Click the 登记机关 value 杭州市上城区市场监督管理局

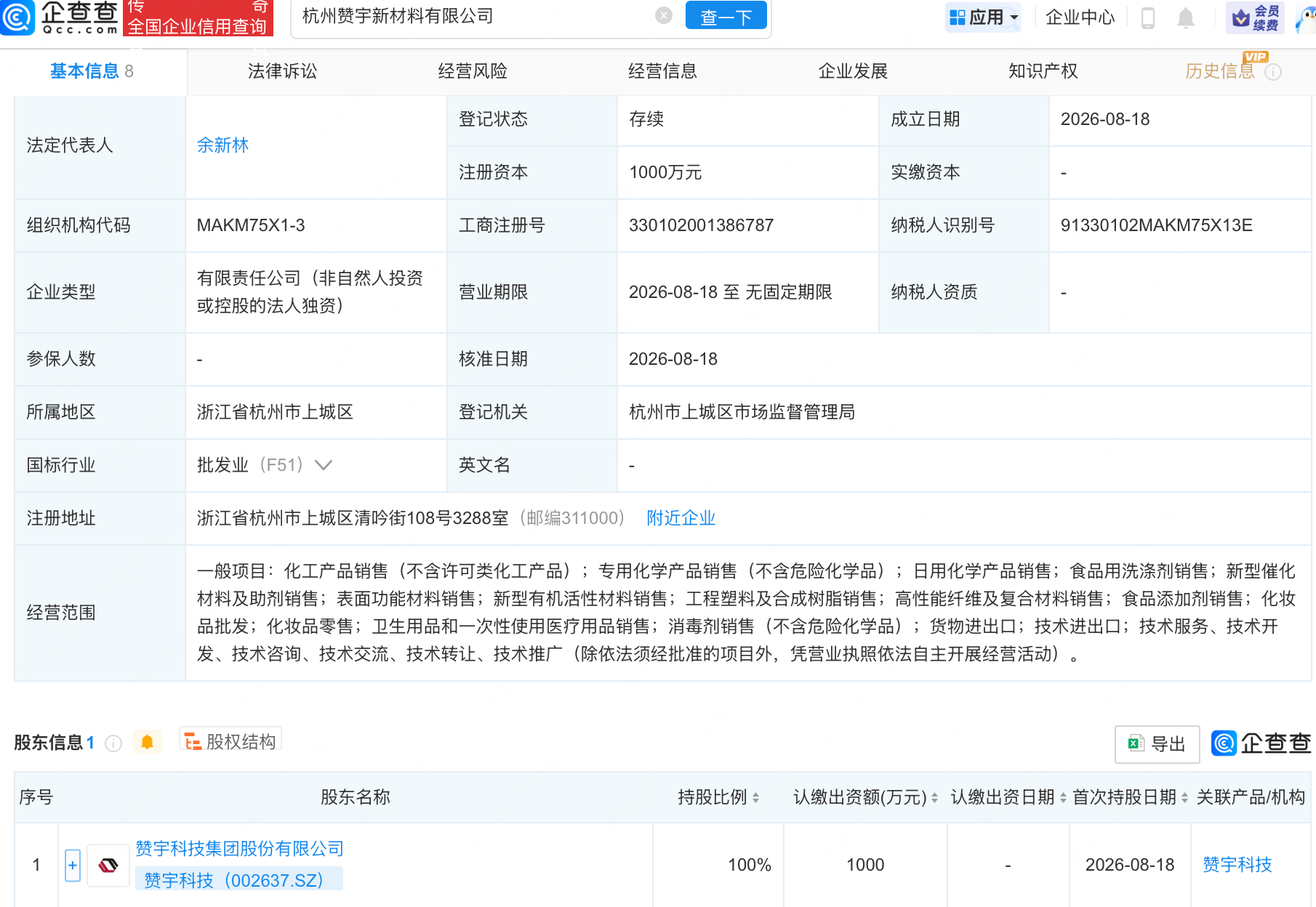click(x=742, y=412)
